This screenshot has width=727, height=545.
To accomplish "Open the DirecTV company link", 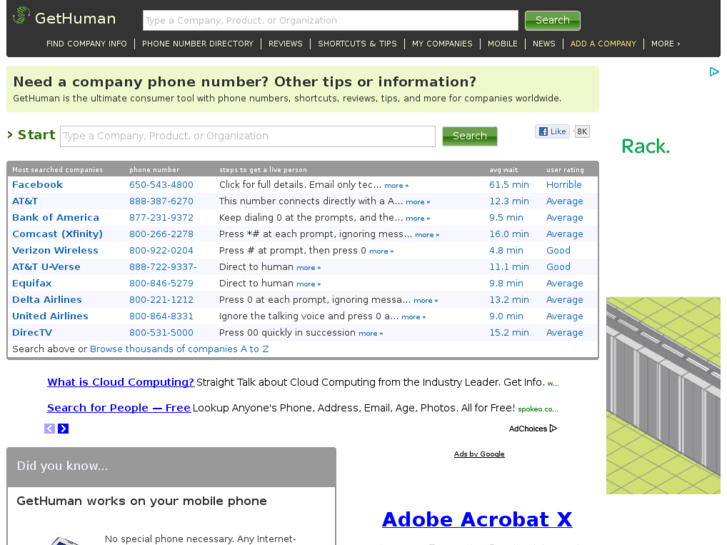I will point(32,333).
